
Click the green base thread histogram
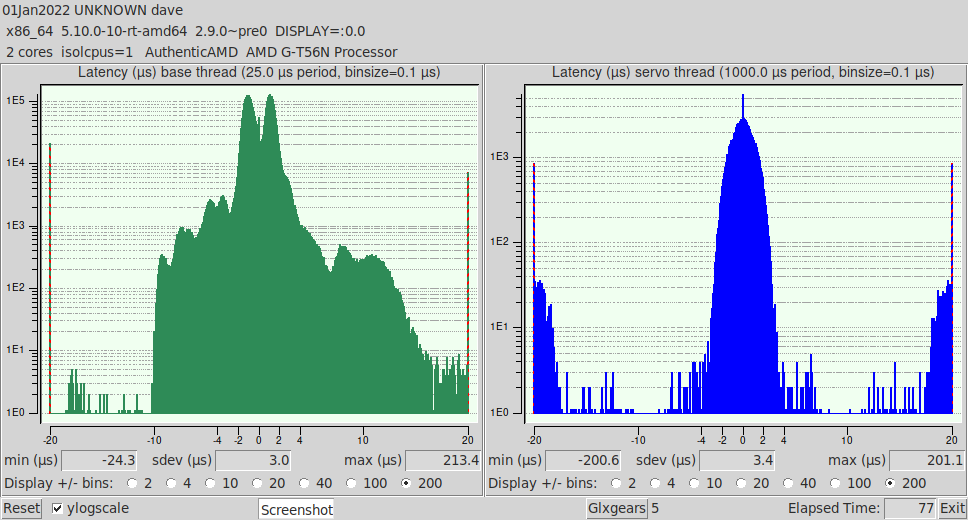coord(259,254)
